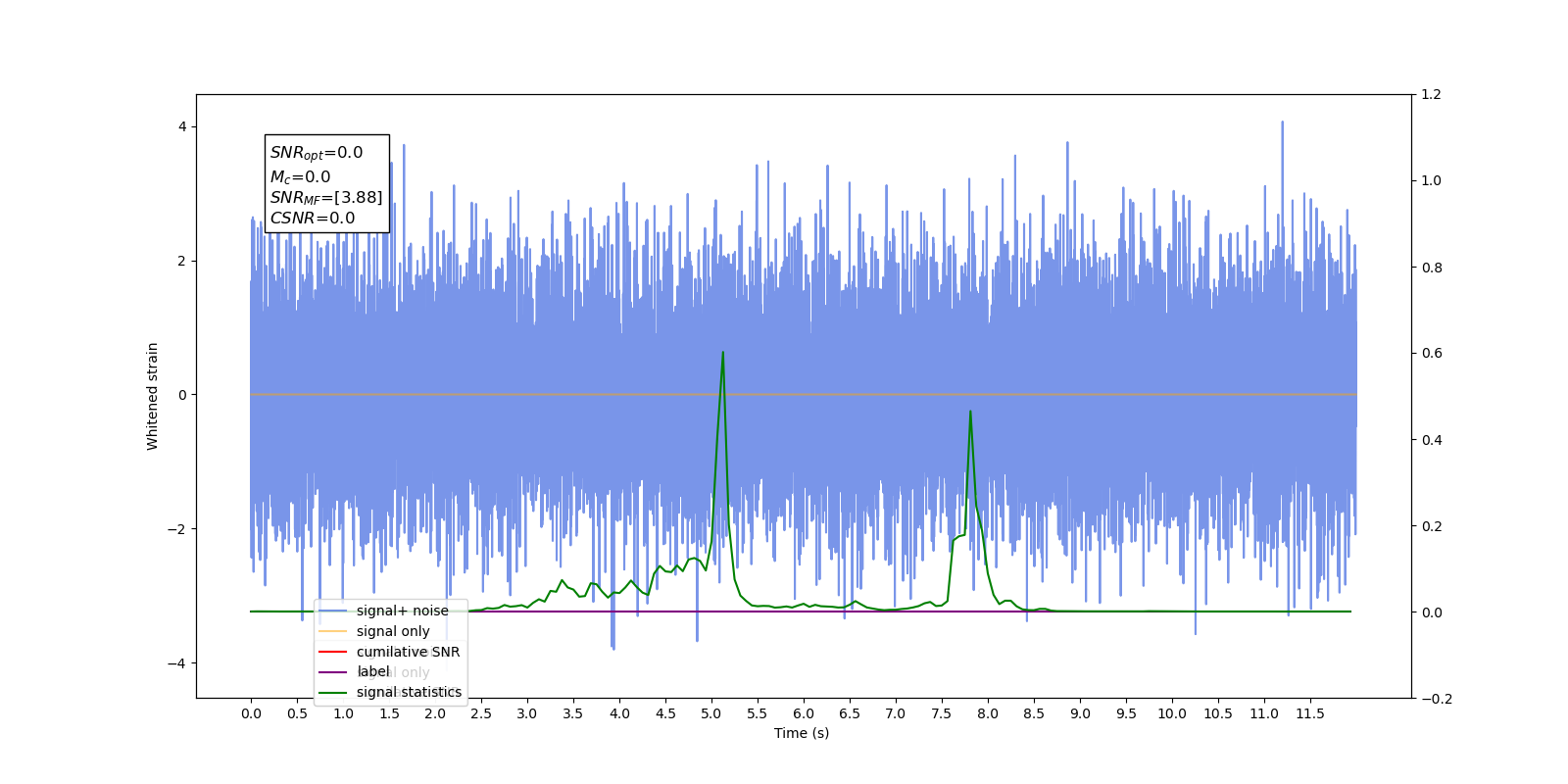Click the 'Whitened strain' y-axis label
Image resolution: width=1568 pixels, height=784 pixels.
pyautogui.click(x=152, y=396)
